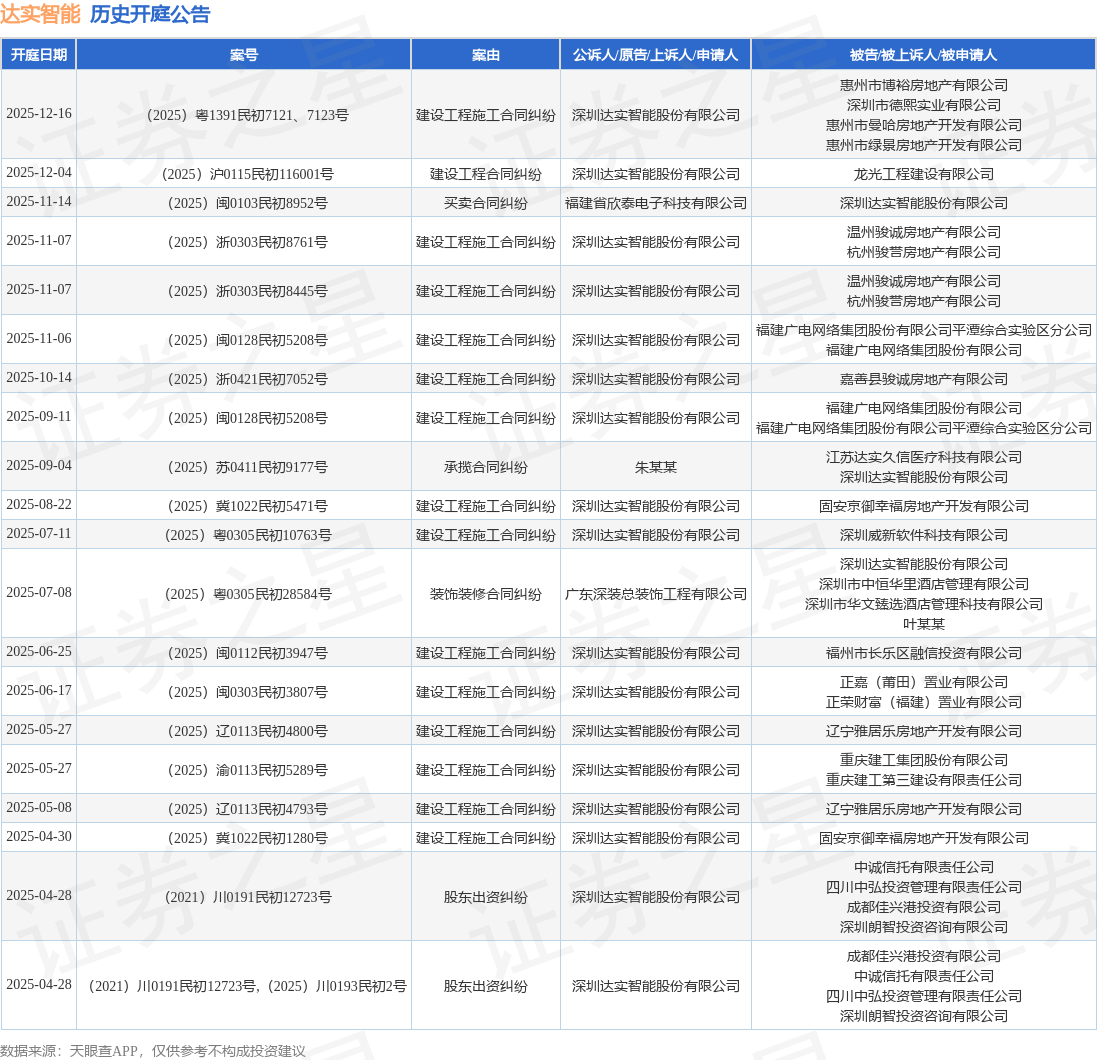Click the 承揽合同纠纷 cause cell
Image resolution: width=1097 pixels, height=1060 pixels.
(x=486, y=467)
